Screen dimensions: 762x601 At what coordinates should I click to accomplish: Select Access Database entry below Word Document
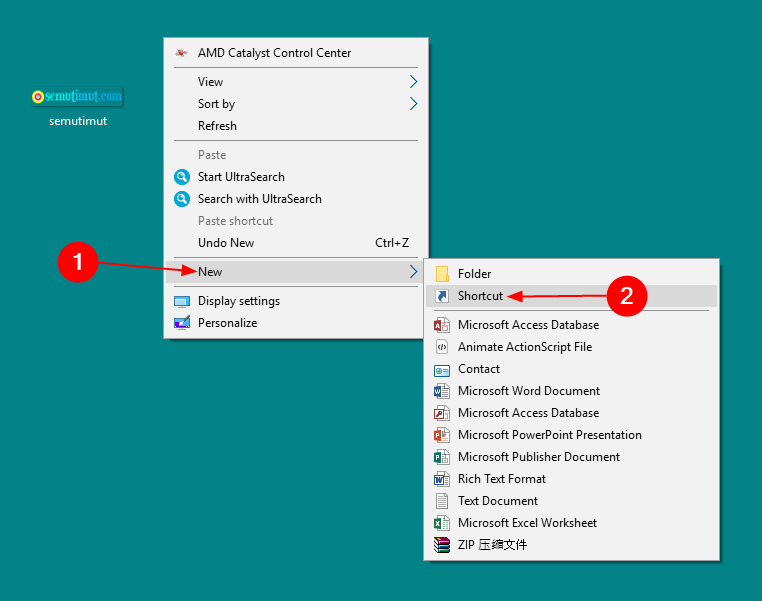pos(572,413)
